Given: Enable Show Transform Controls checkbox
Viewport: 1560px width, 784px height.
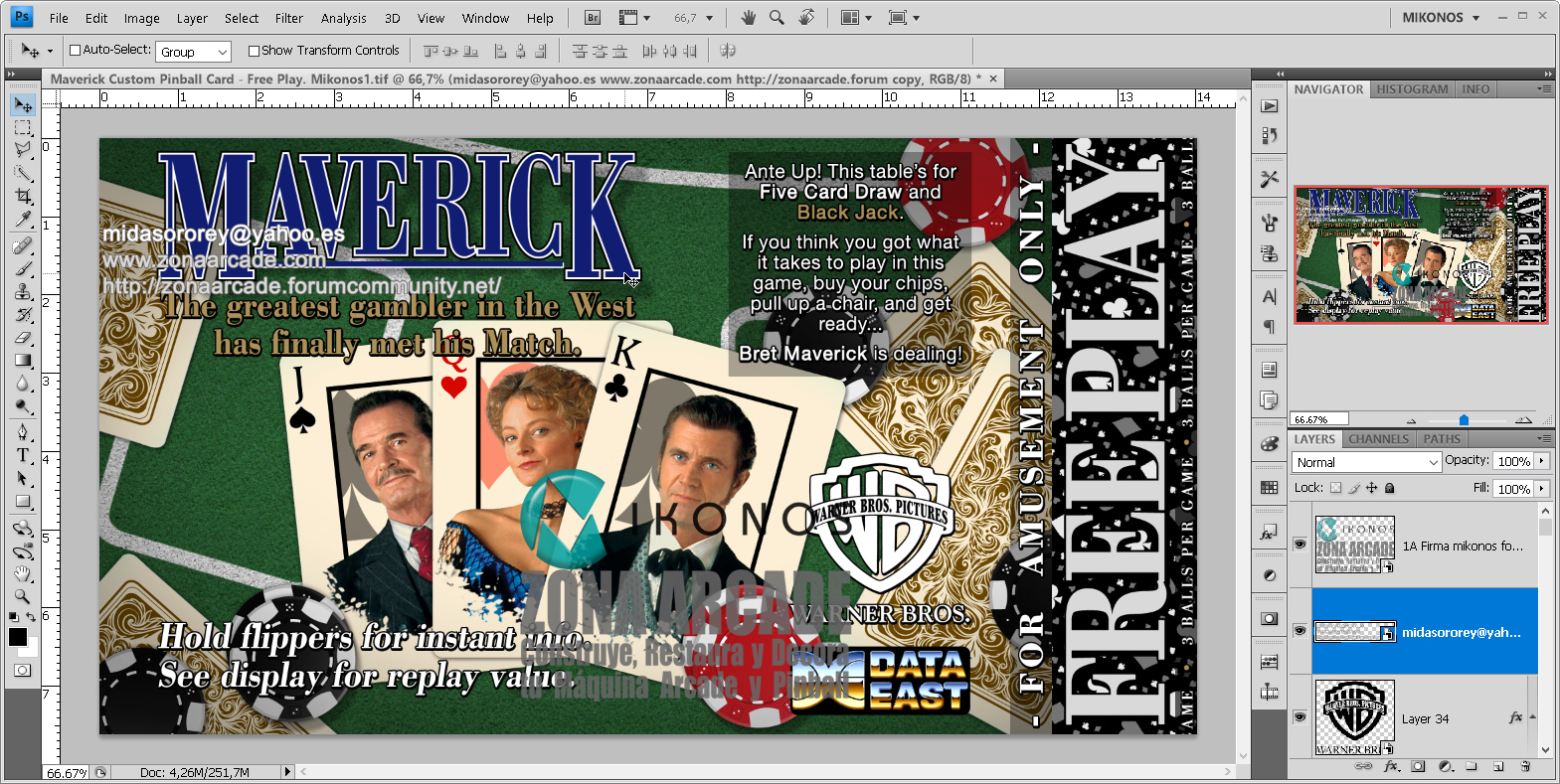Looking at the screenshot, I should (x=254, y=51).
